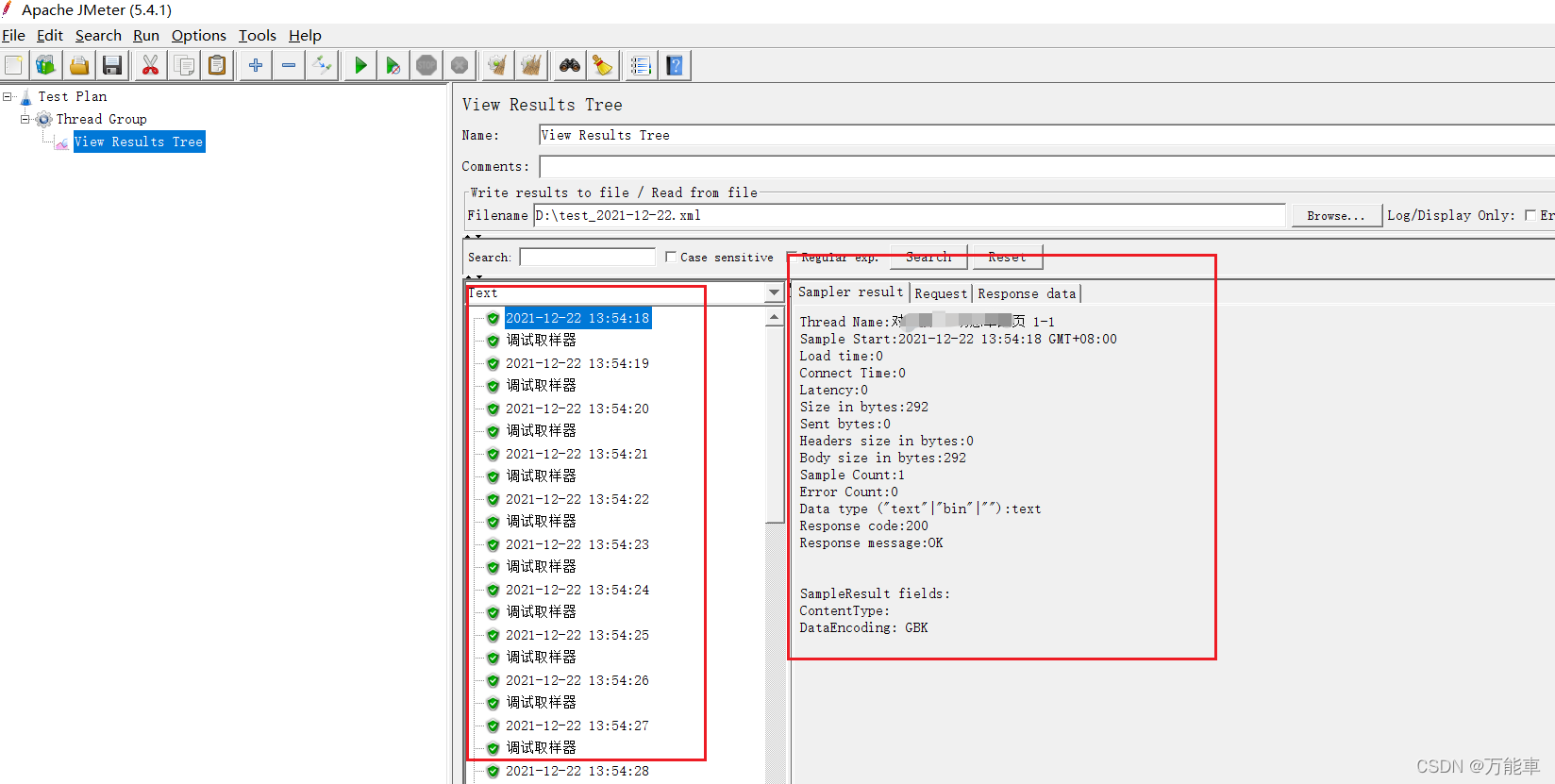Toggle the Regular exp. checkbox
This screenshot has width=1555, height=784.
coord(793,257)
